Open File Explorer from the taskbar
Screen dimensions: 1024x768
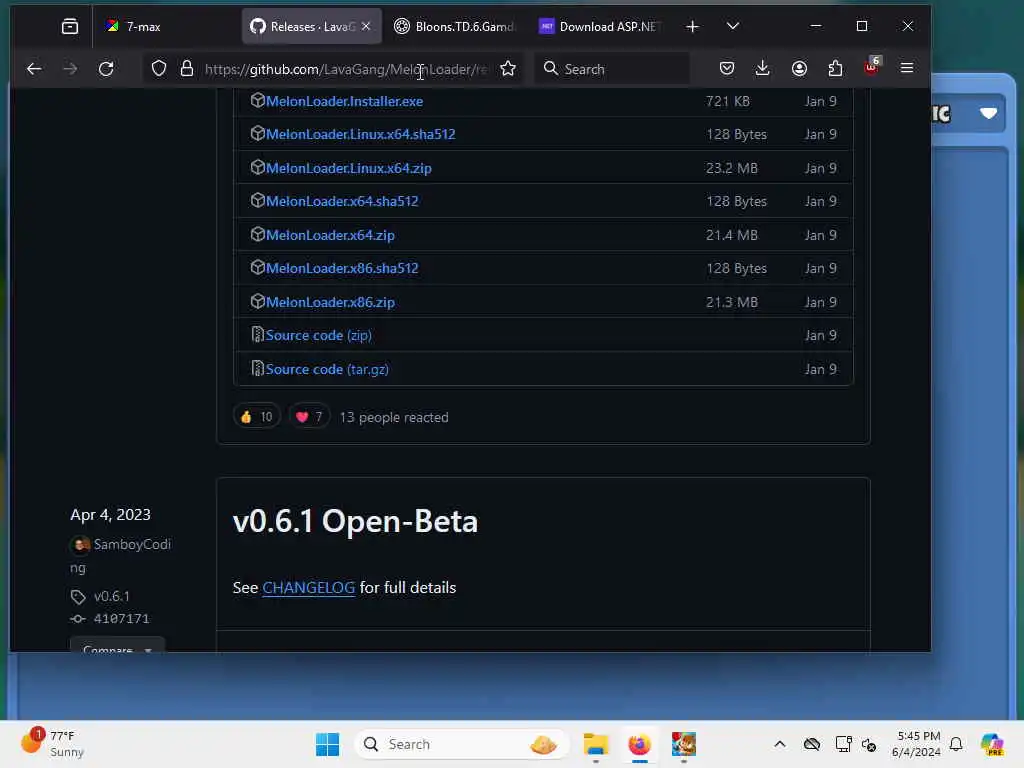(x=596, y=744)
